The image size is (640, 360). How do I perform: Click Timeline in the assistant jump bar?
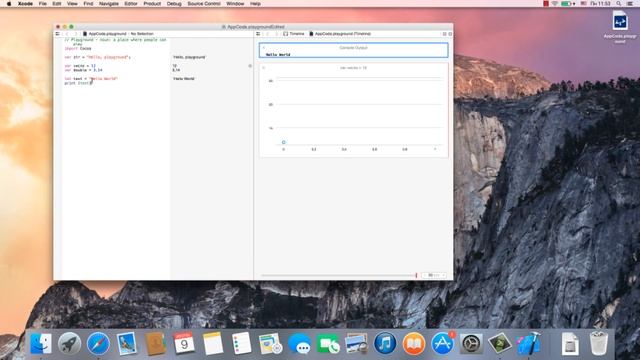[294, 34]
